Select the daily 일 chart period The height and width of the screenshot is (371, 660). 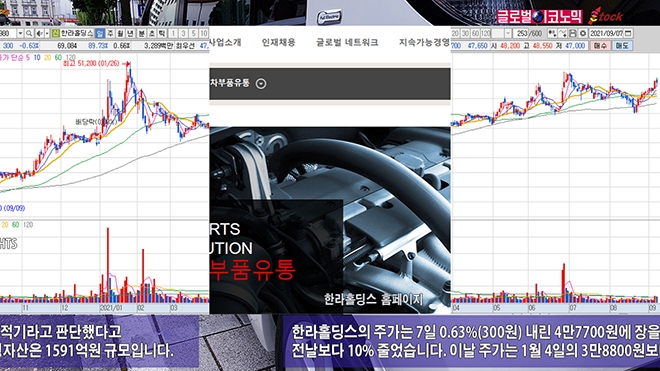(x=100, y=33)
